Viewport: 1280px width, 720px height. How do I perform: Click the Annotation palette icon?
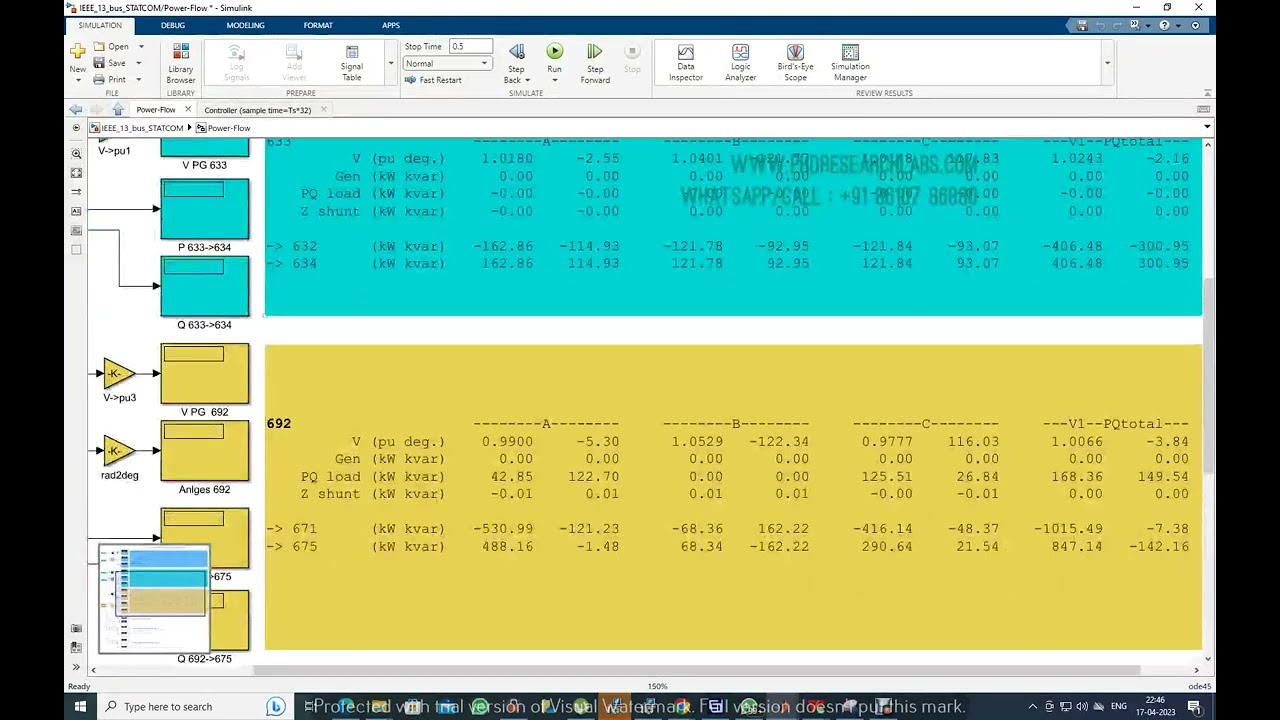76,211
